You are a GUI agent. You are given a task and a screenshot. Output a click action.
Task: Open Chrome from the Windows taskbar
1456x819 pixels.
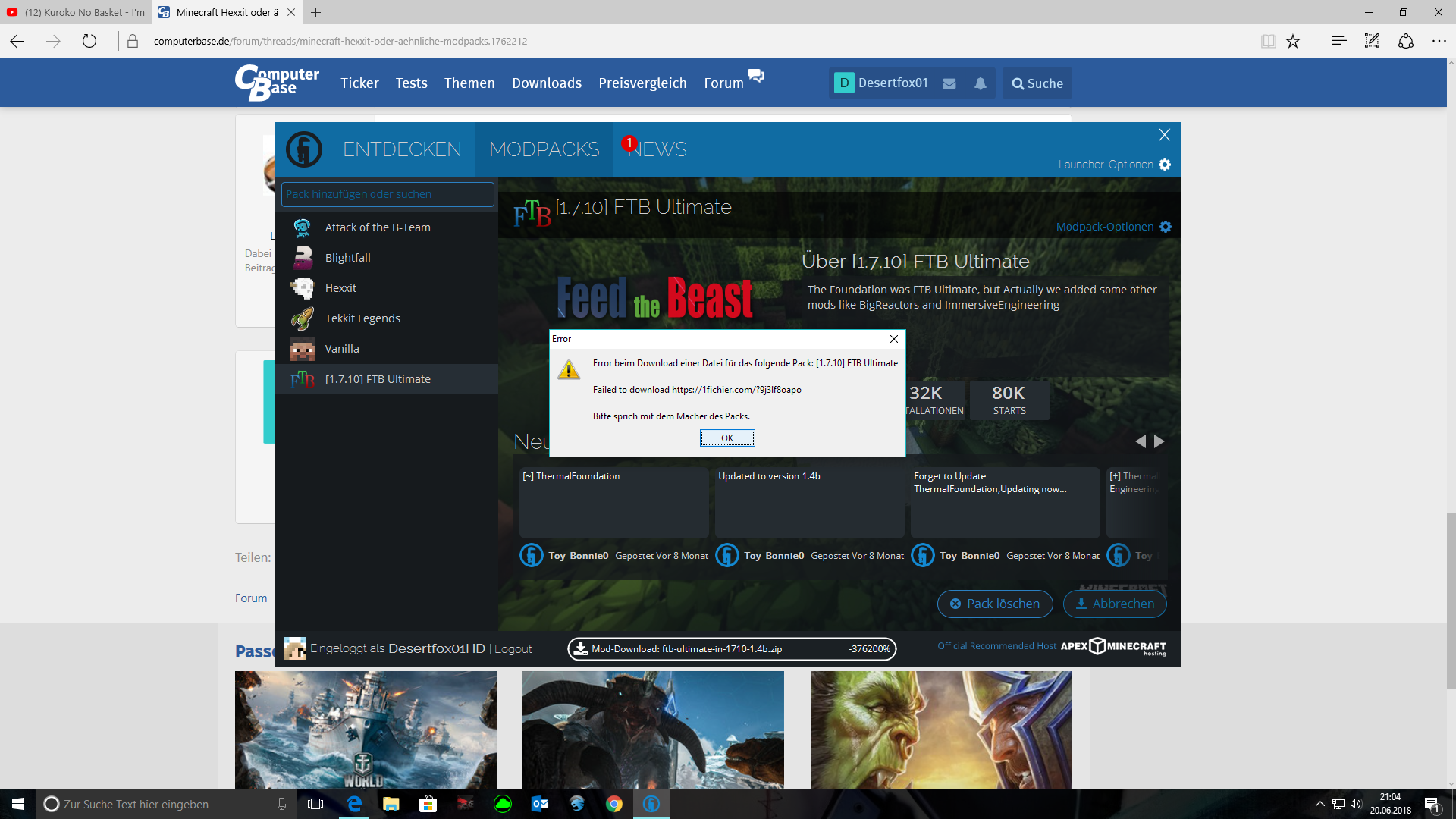pyautogui.click(x=614, y=804)
